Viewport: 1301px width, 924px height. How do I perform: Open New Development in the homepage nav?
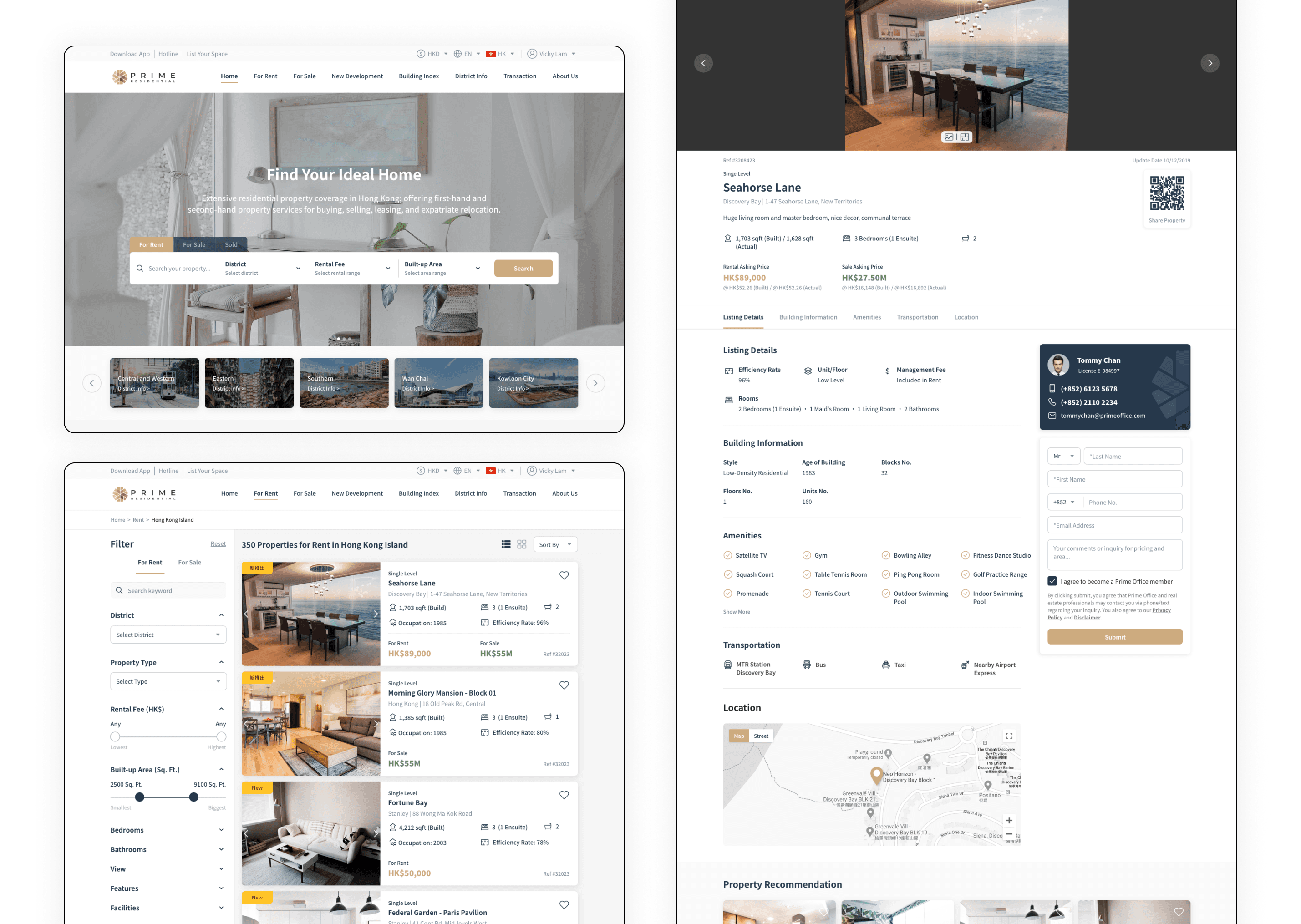(x=357, y=76)
